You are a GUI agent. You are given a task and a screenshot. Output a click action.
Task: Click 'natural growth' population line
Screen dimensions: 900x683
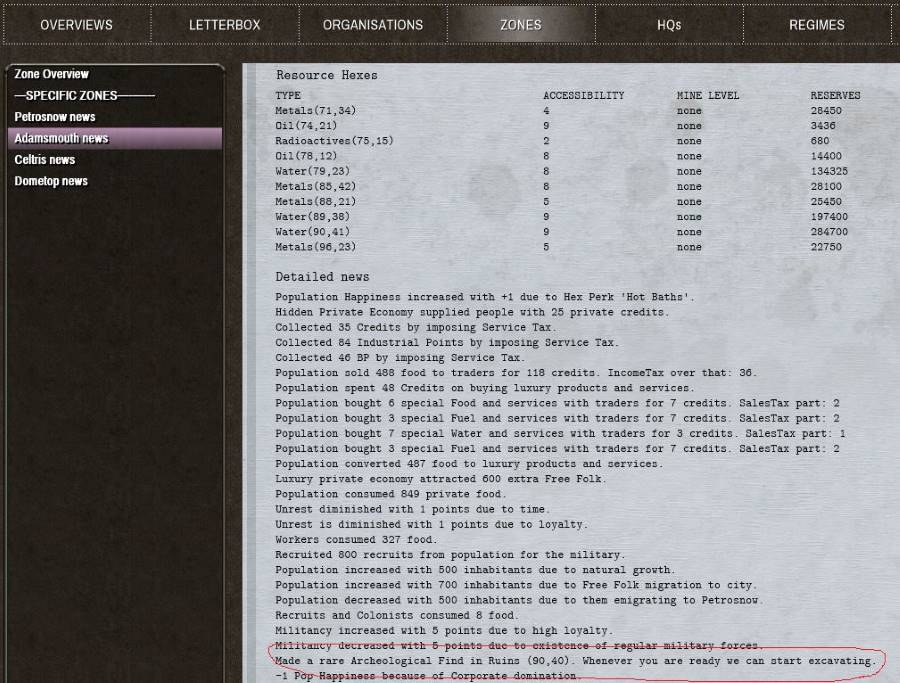click(475, 570)
